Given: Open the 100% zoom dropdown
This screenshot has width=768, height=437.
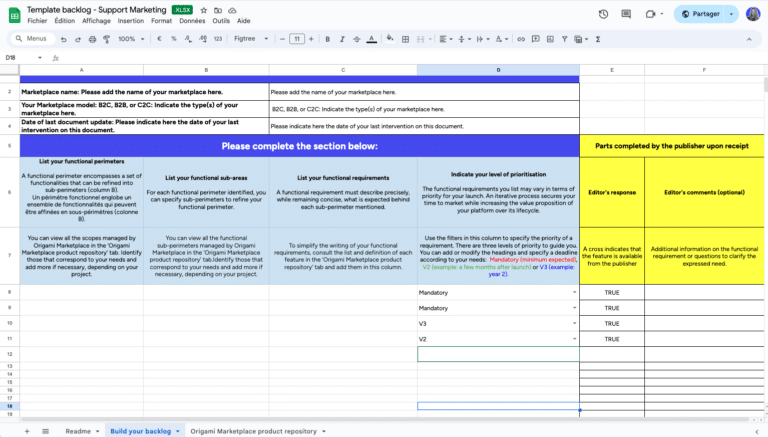Looking at the screenshot, I should 131,39.
